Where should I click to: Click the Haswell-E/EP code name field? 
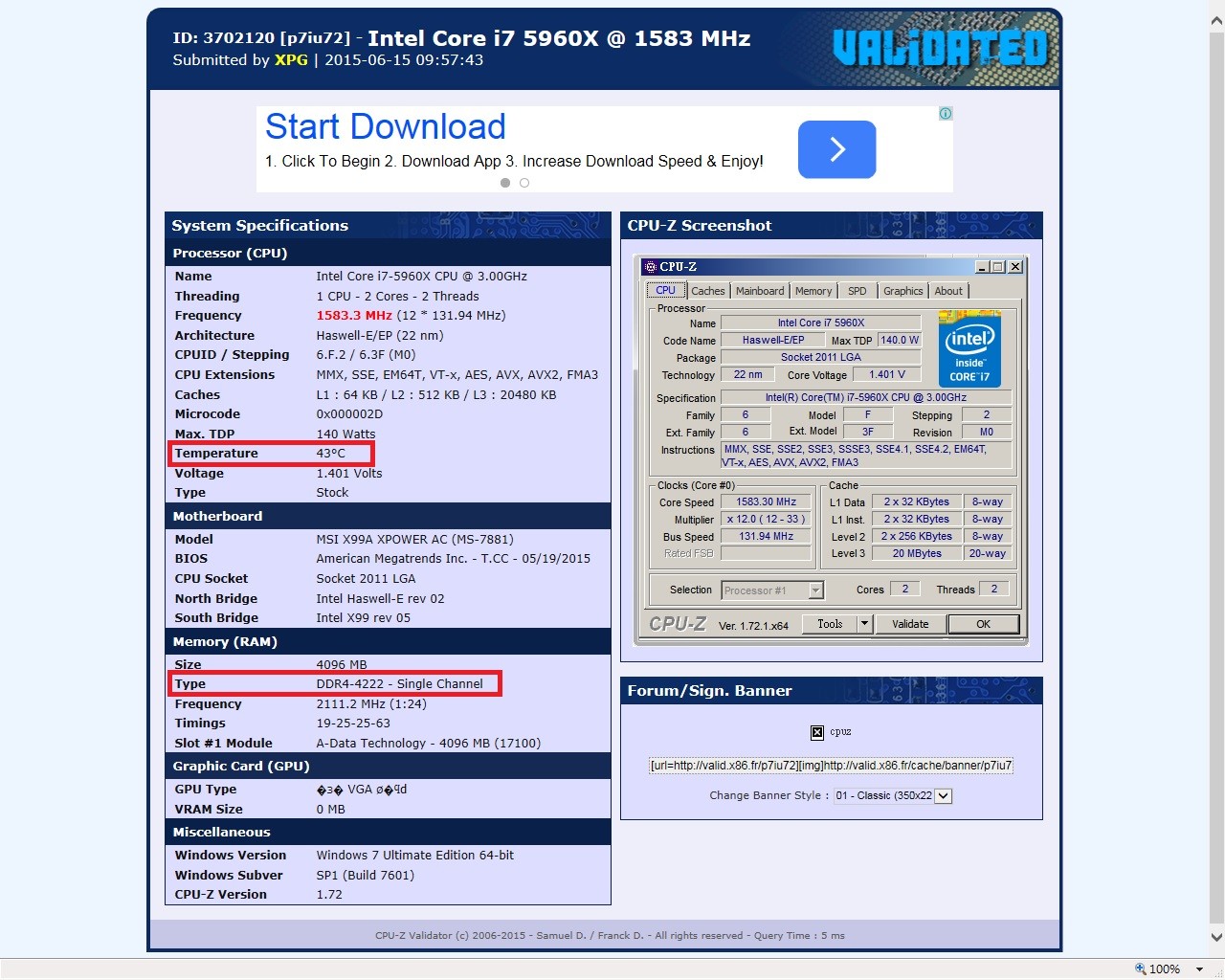pyautogui.click(x=772, y=340)
